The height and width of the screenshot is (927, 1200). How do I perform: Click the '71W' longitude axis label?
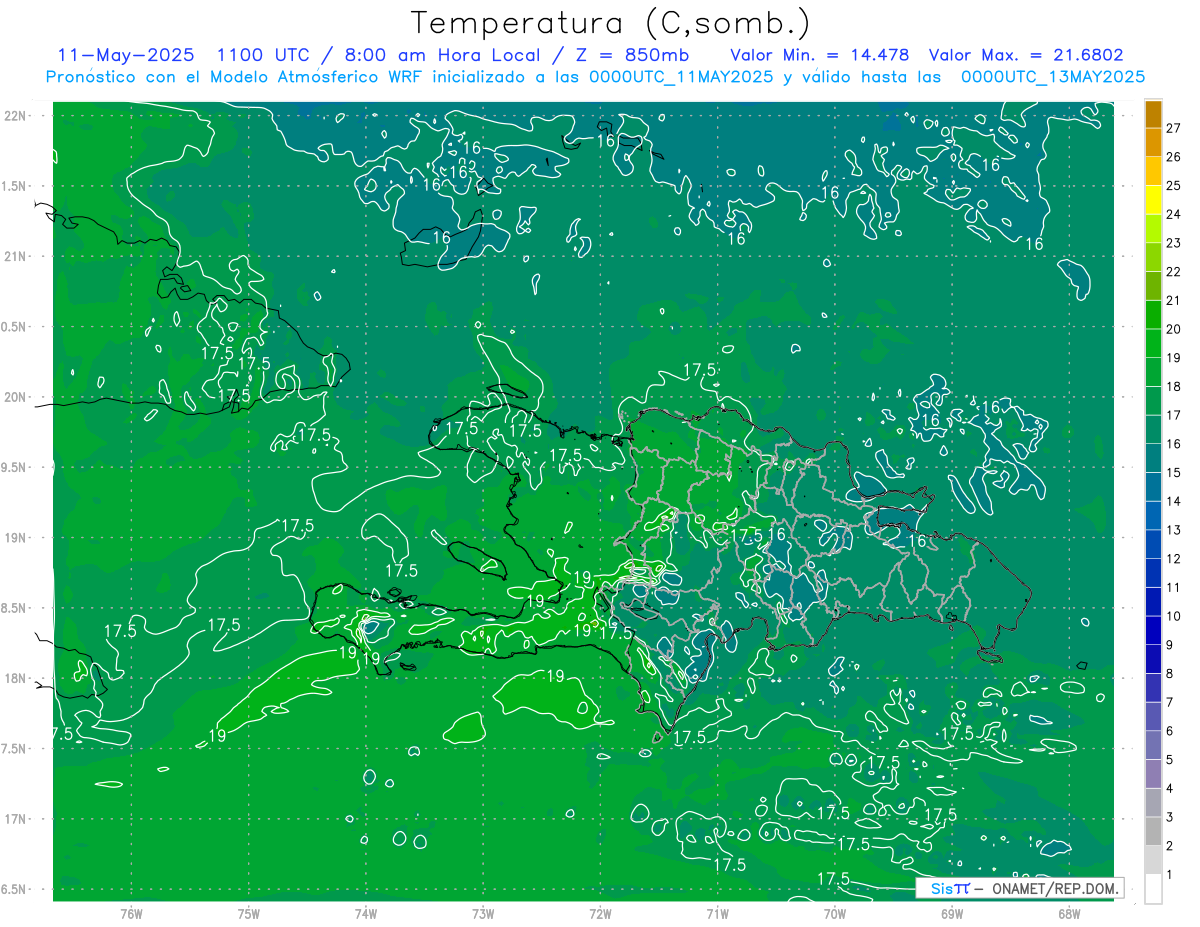coord(717,913)
